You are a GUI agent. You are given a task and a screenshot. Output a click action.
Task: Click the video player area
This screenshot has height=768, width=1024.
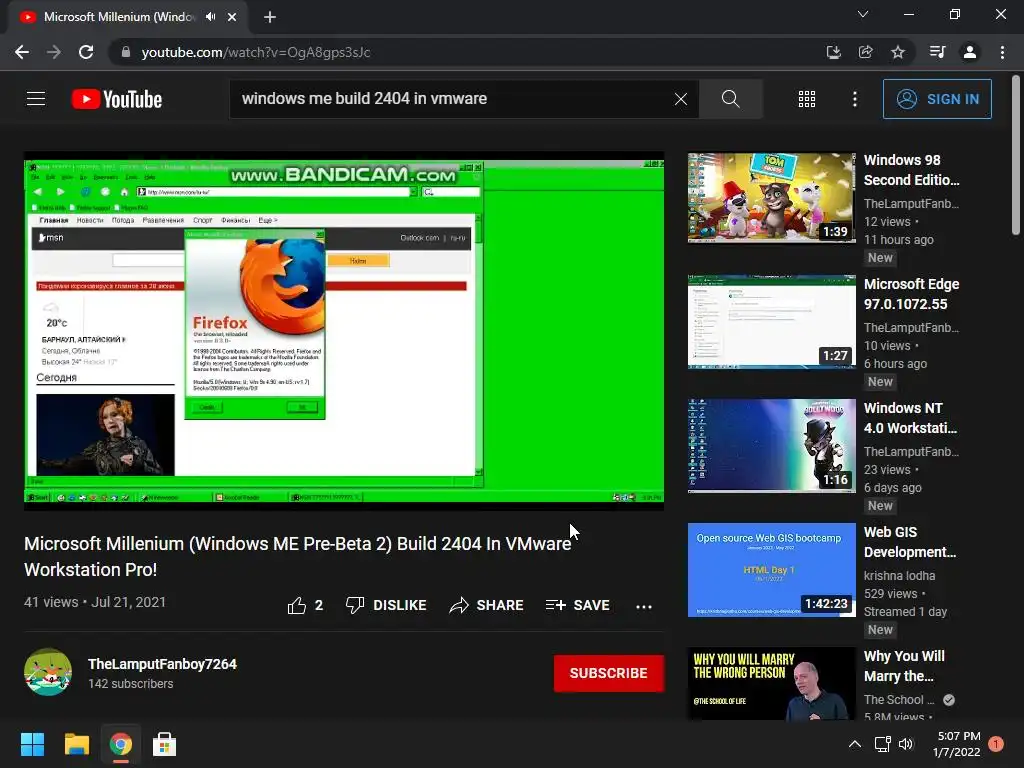click(x=344, y=331)
